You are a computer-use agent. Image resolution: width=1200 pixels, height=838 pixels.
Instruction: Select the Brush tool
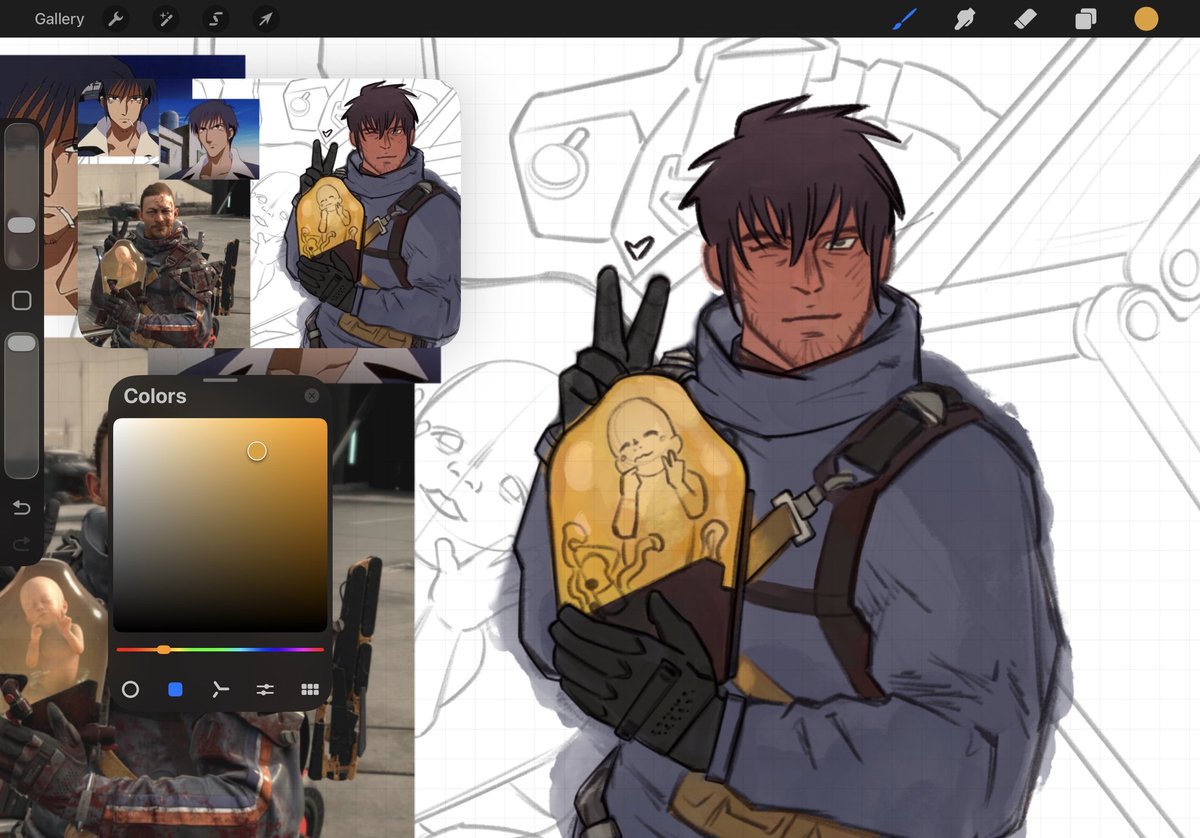point(905,18)
